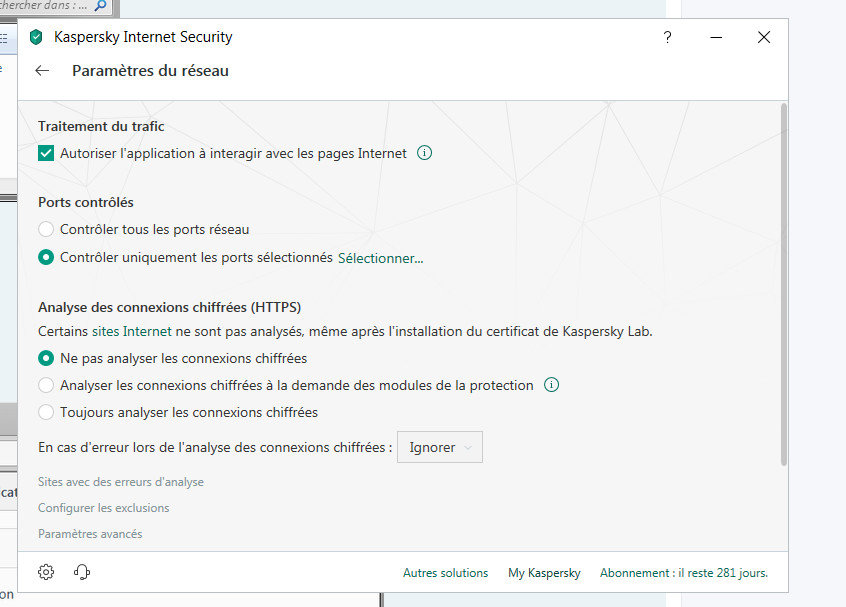Uncheck Autoriser l'application à interagir checkbox
Image resolution: width=846 pixels, height=607 pixels.
46,154
